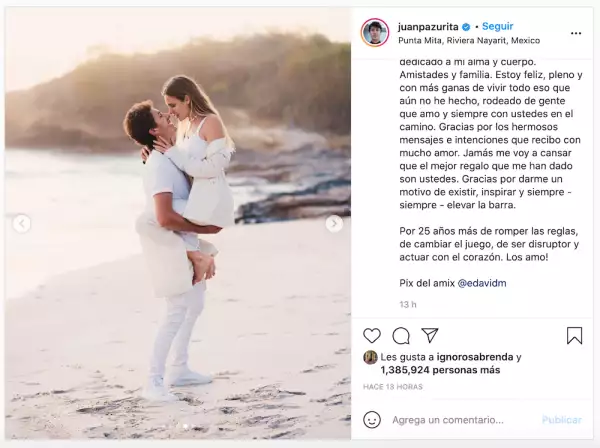Follow the account with Seguir
This screenshot has width=600, height=448.
click(x=497, y=26)
